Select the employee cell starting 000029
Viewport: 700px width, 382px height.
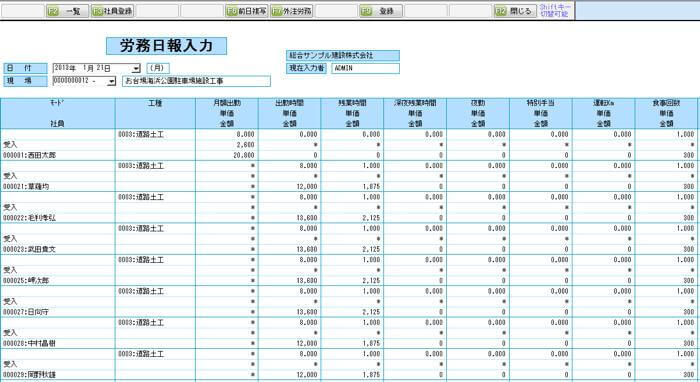58,375
